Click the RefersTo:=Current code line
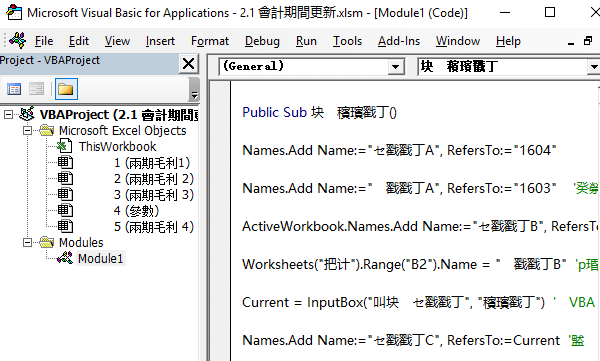Viewport: 600px width, 361px height. (401, 340)
